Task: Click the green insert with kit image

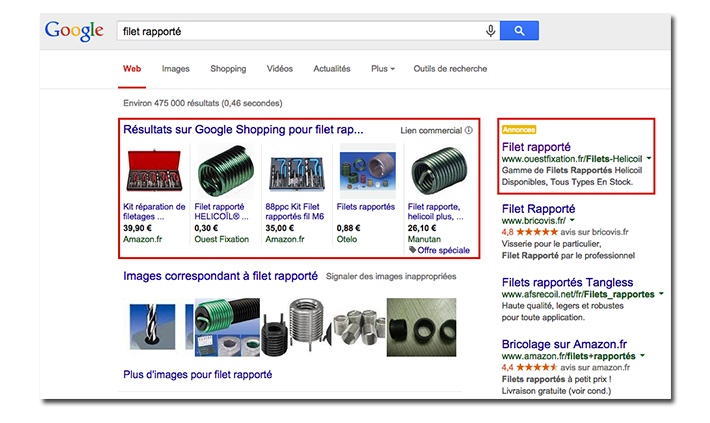Action: [x=227, y=327]
